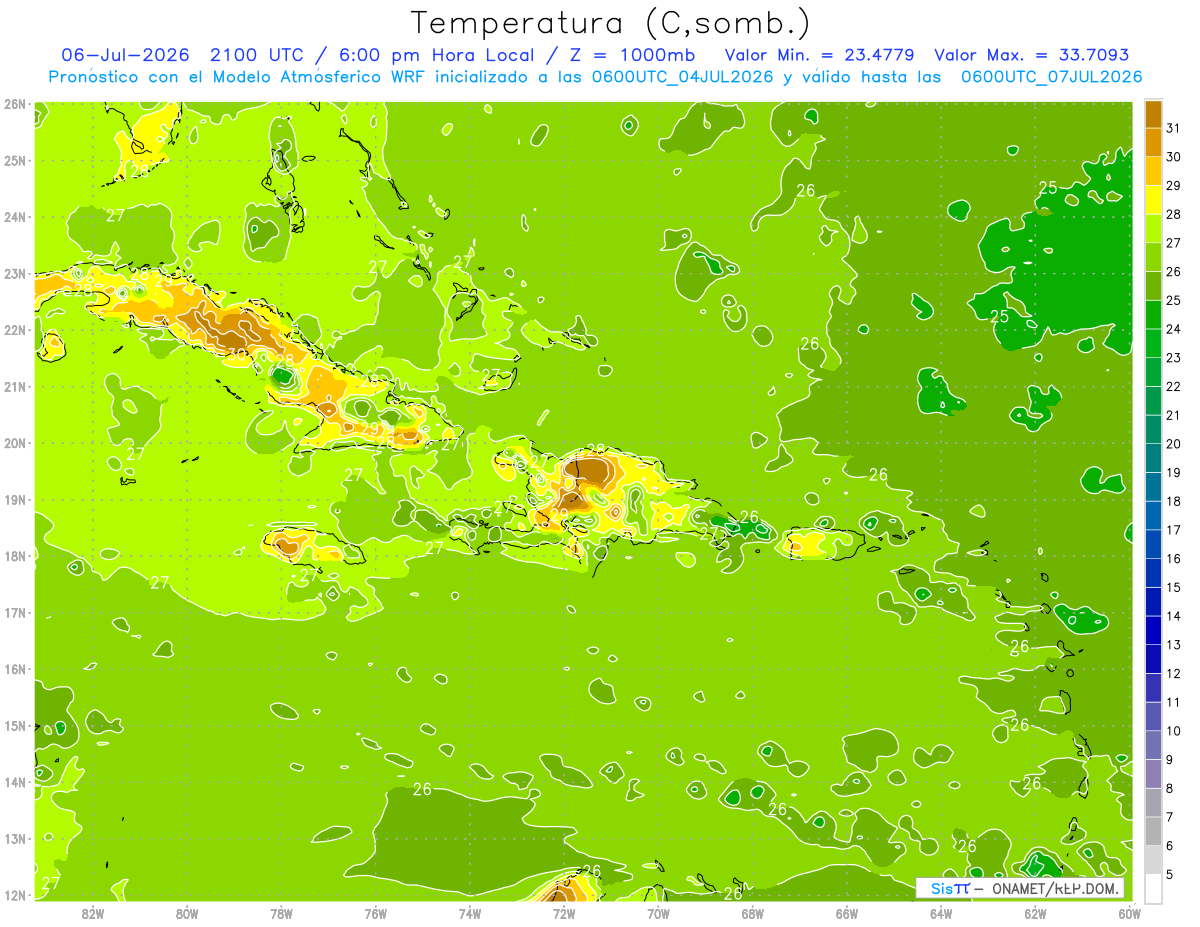Viewport: 1200px width, 927px height.
Task: Click the 66W longitude axis label
Action: [847, 913]
